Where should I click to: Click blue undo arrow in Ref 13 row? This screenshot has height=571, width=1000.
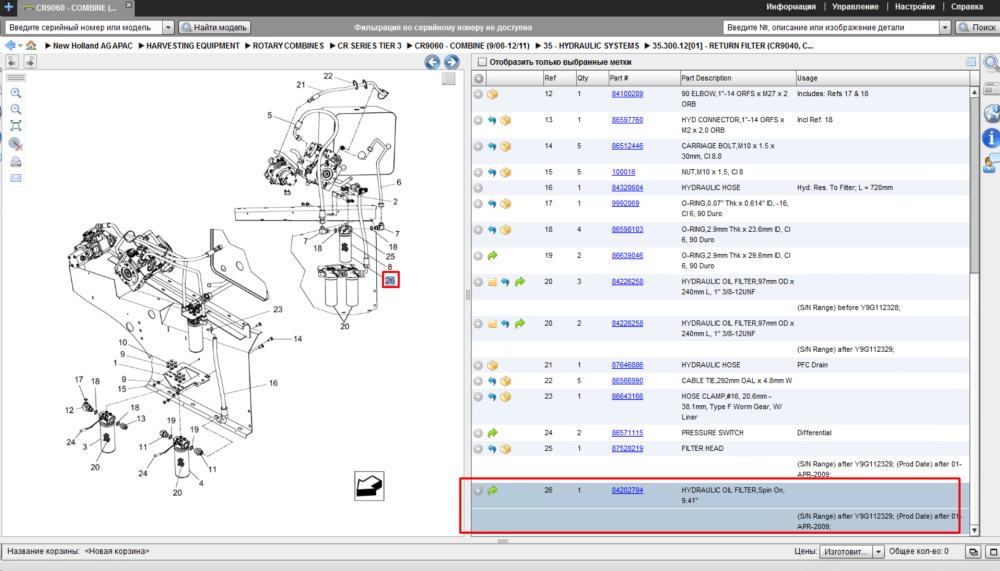point(492,120)
